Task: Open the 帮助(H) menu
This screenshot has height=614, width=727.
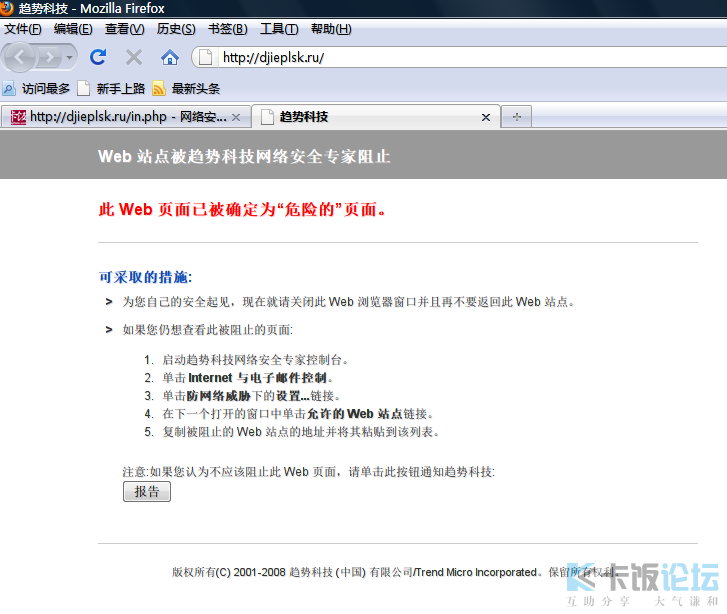Action: (331, 29)
